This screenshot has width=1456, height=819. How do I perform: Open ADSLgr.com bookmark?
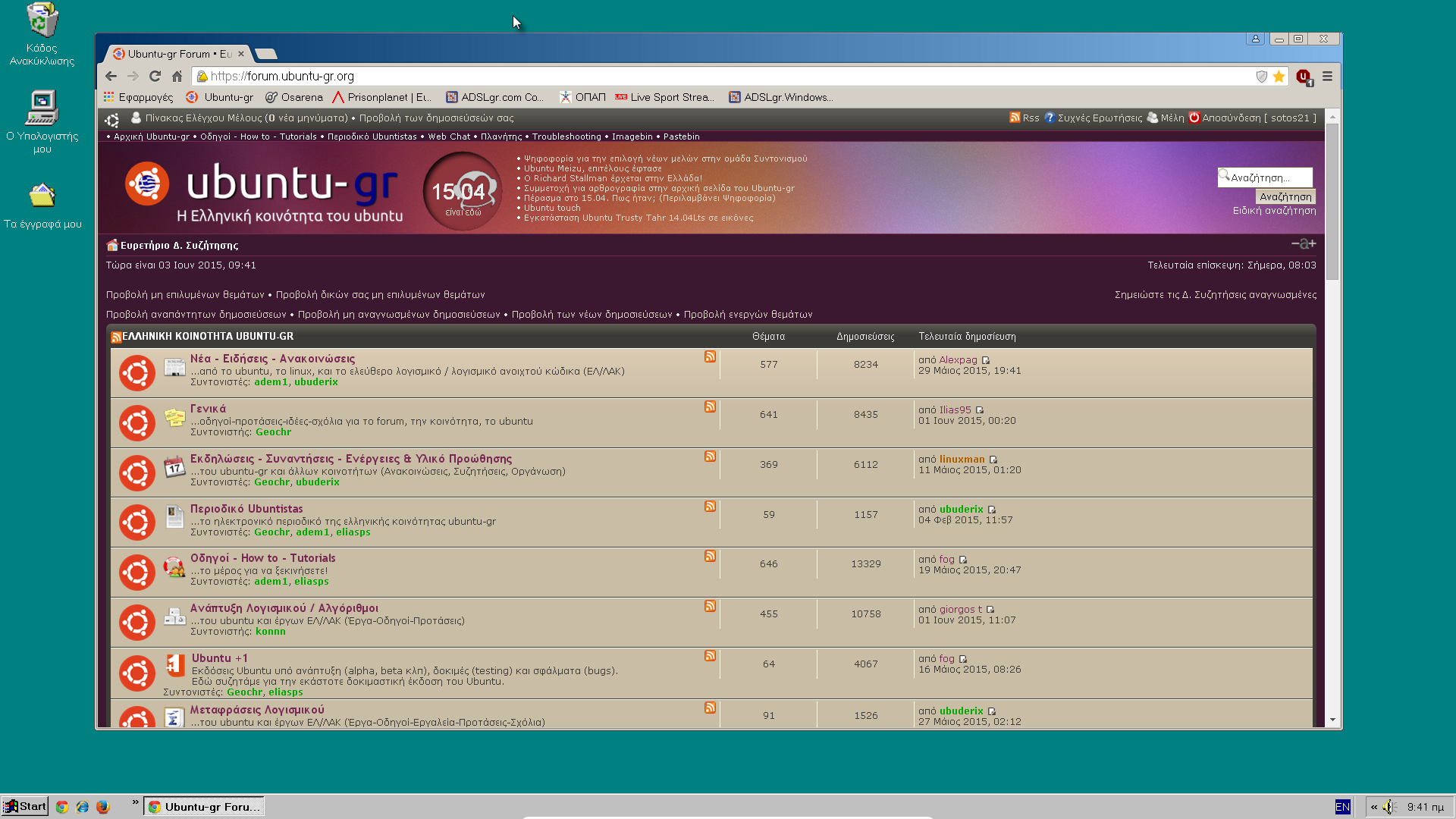pyautogui.click(x=495, y=97)
